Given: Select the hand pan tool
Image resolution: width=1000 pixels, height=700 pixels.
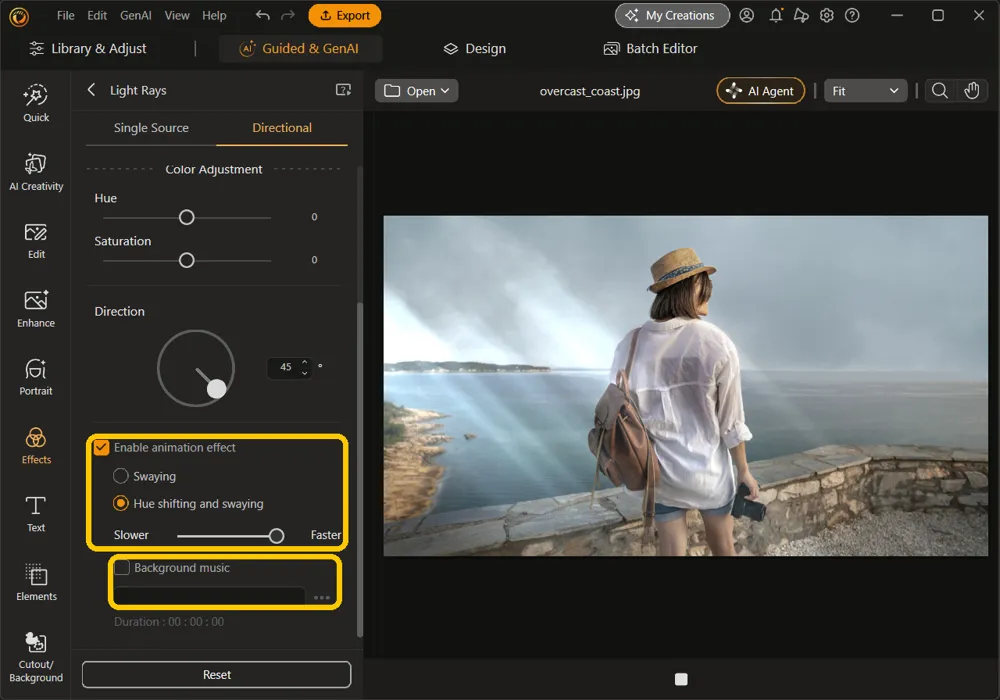Looking at the screenshot, I should pyautogui.click(x=971, y=91).
